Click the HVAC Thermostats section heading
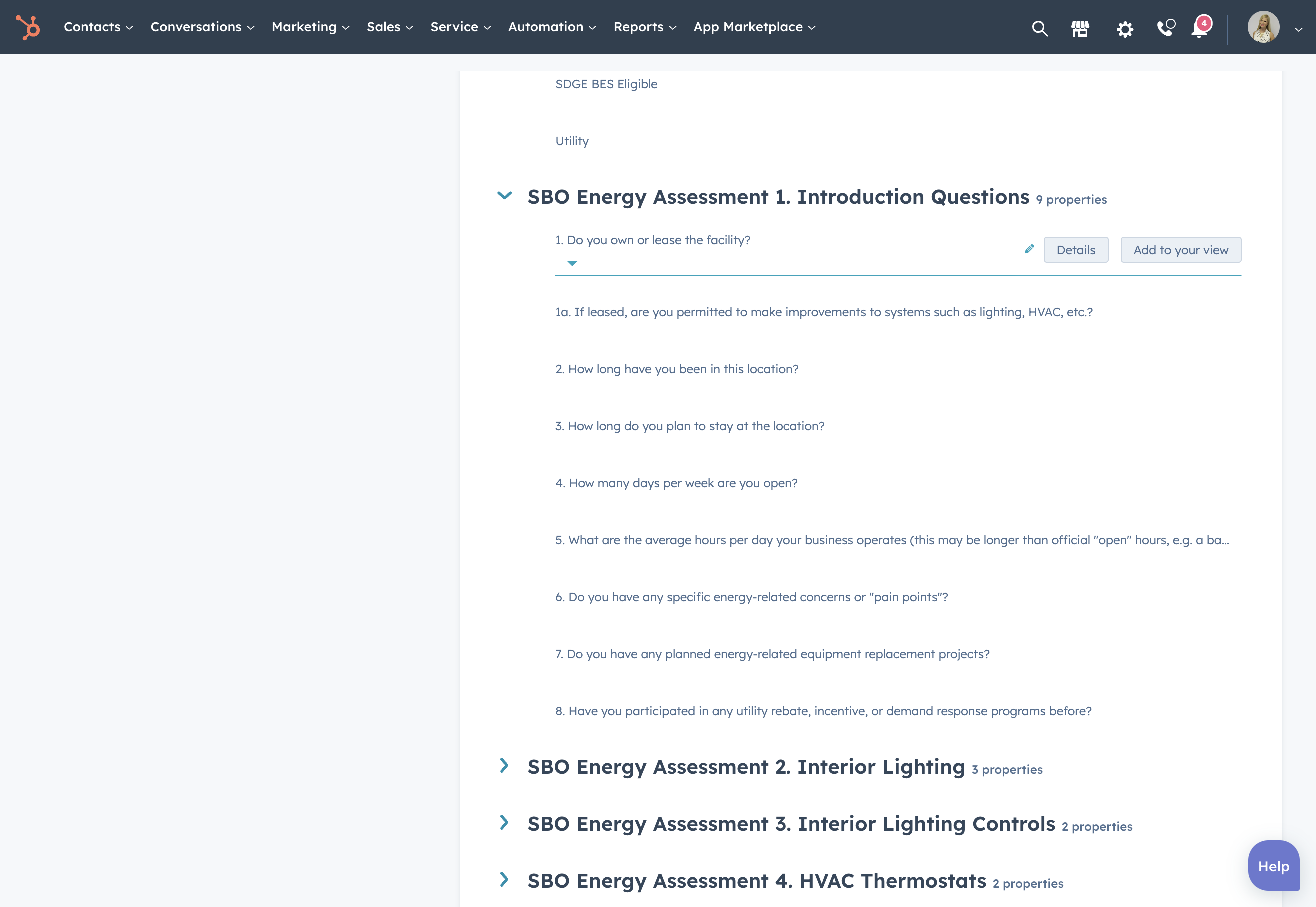 [x=757, y=881]
